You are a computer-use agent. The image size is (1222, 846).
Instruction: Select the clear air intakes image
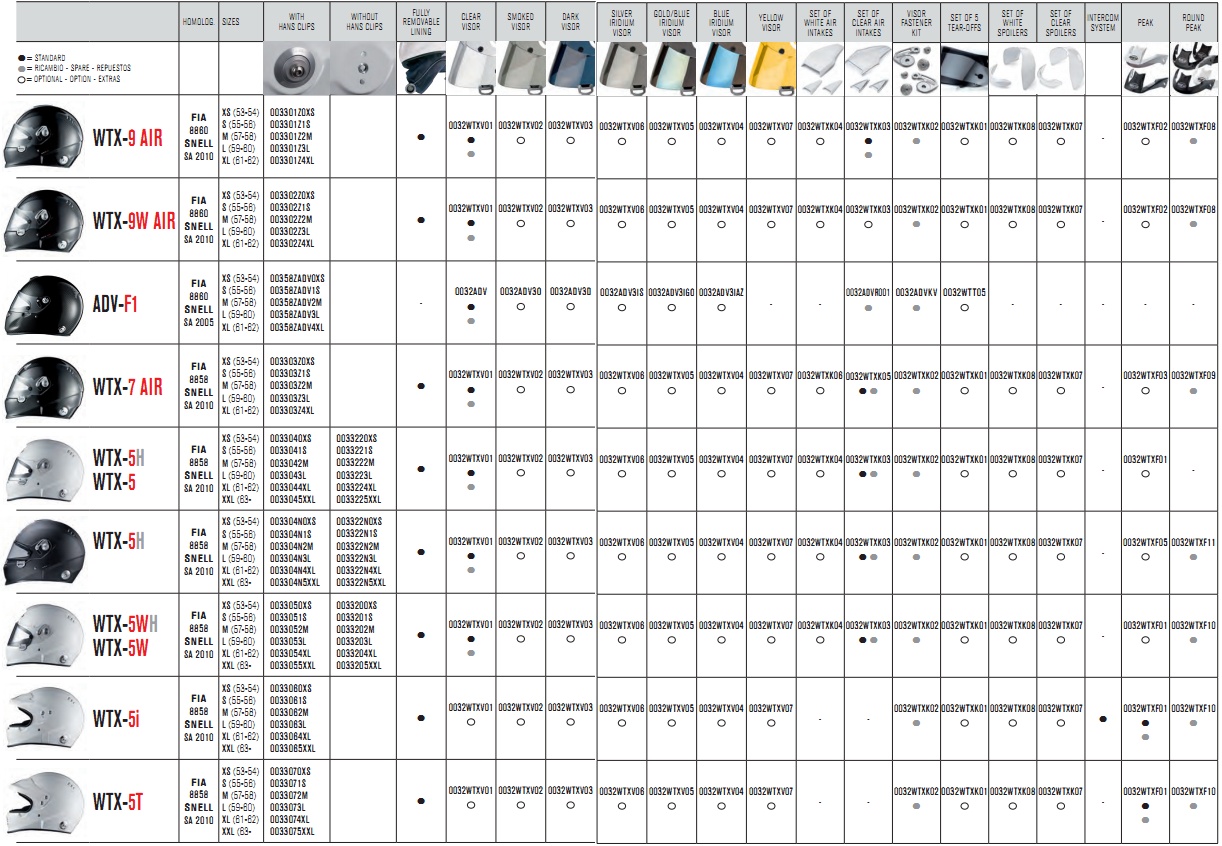[868, 69]
